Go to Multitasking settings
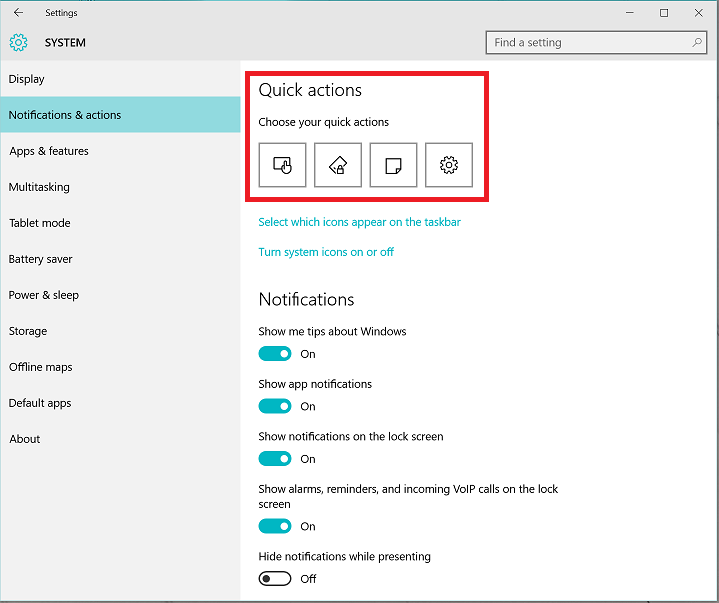Viewport: 719px width, 603px height. pyautogui.click(x=120, y=187)
